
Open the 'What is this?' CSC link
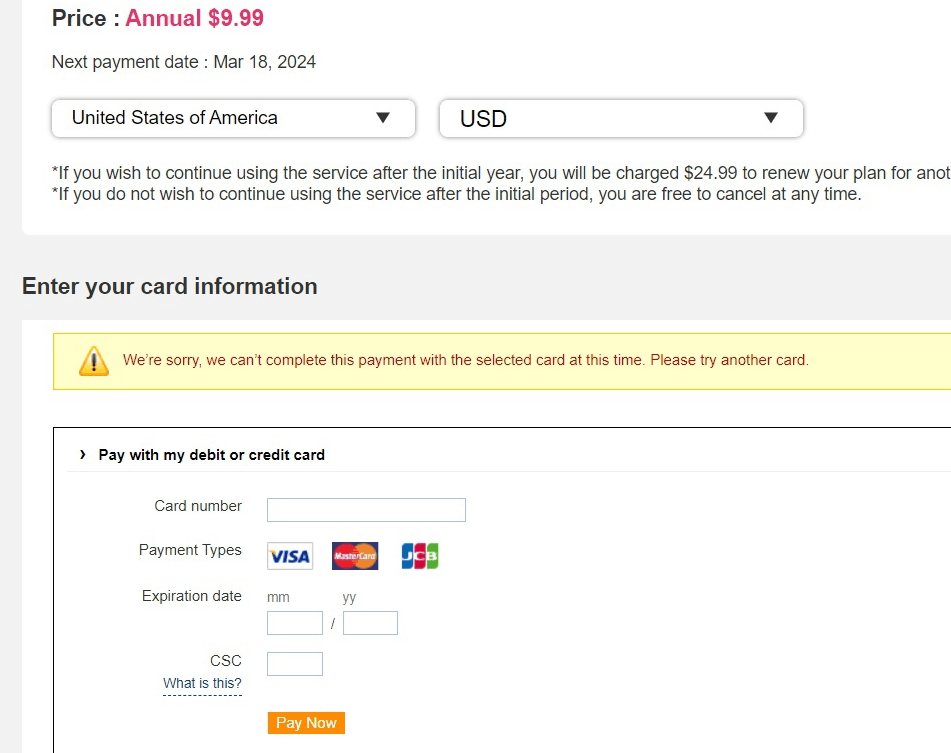[202, 683]
